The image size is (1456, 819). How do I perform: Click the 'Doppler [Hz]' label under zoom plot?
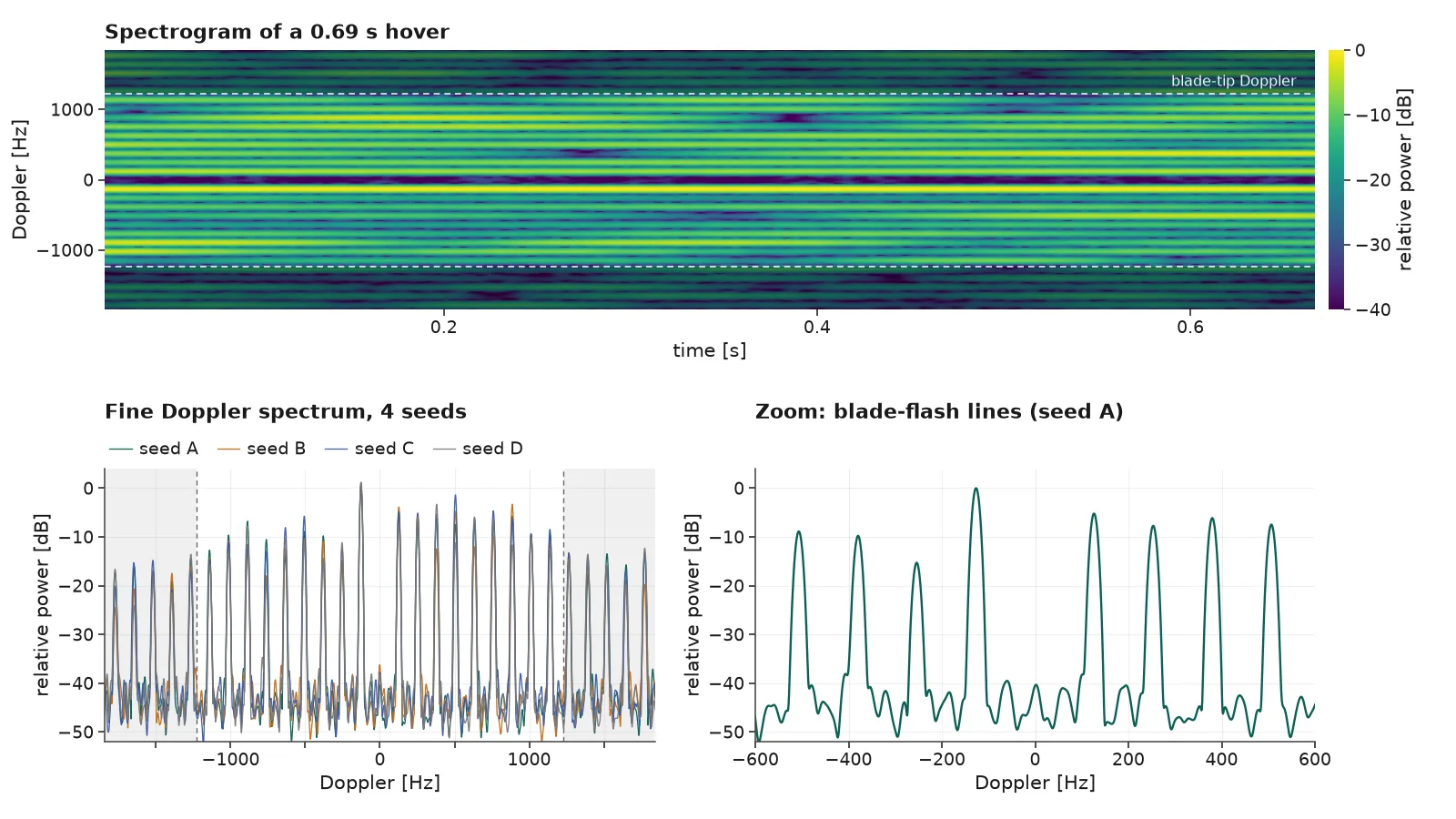1035,783
